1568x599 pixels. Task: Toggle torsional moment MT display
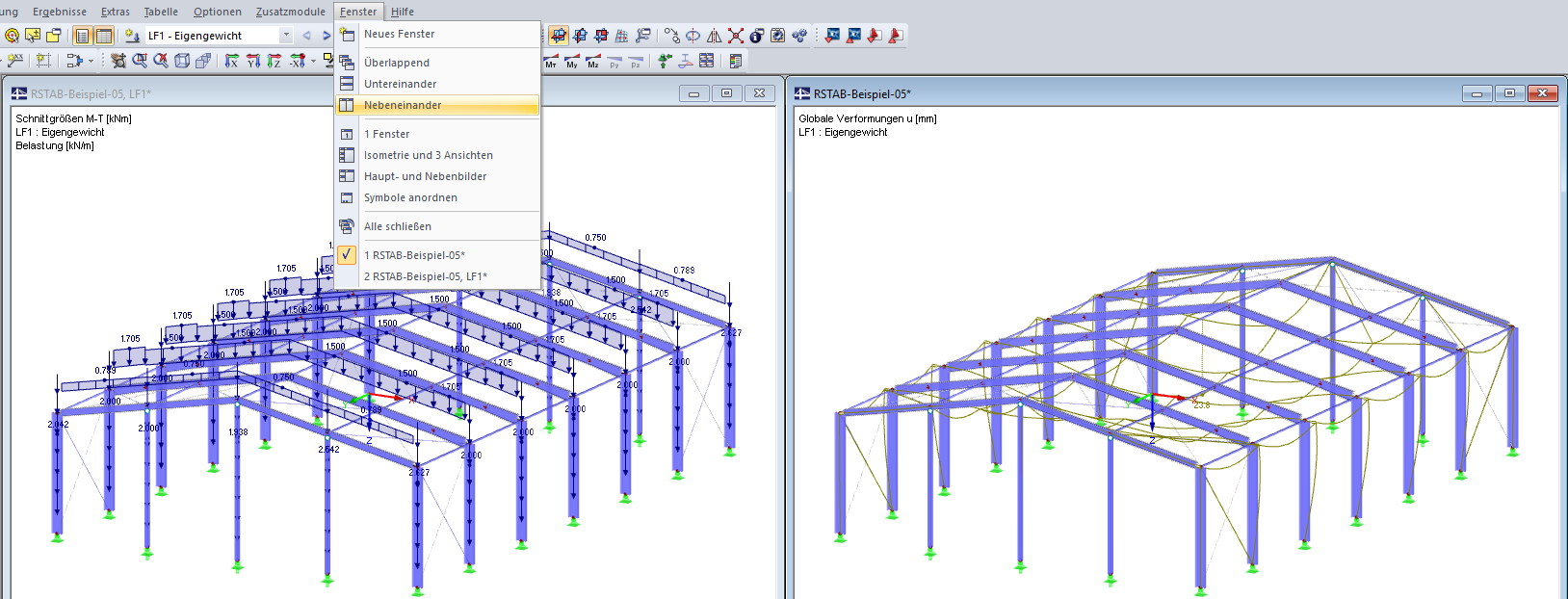(552, 62)
